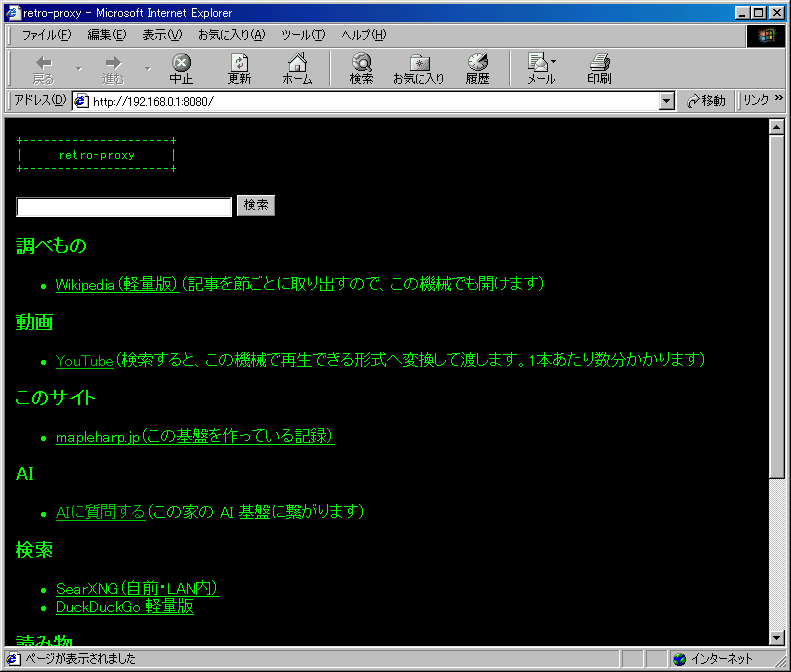Expand the address bar dropdown list

[x=666, y=101]
